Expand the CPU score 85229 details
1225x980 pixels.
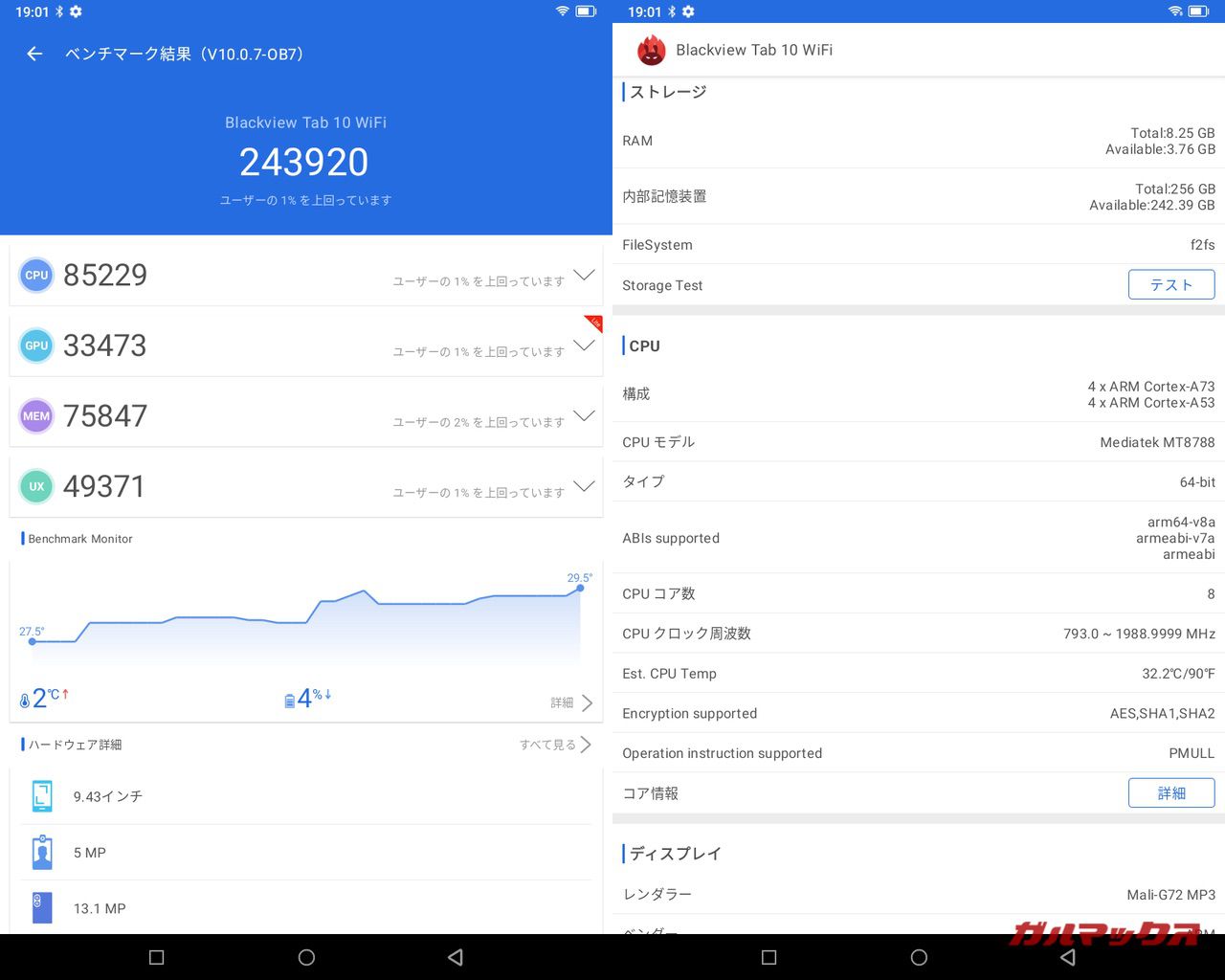pyautogui.click(x=584, y=276)
